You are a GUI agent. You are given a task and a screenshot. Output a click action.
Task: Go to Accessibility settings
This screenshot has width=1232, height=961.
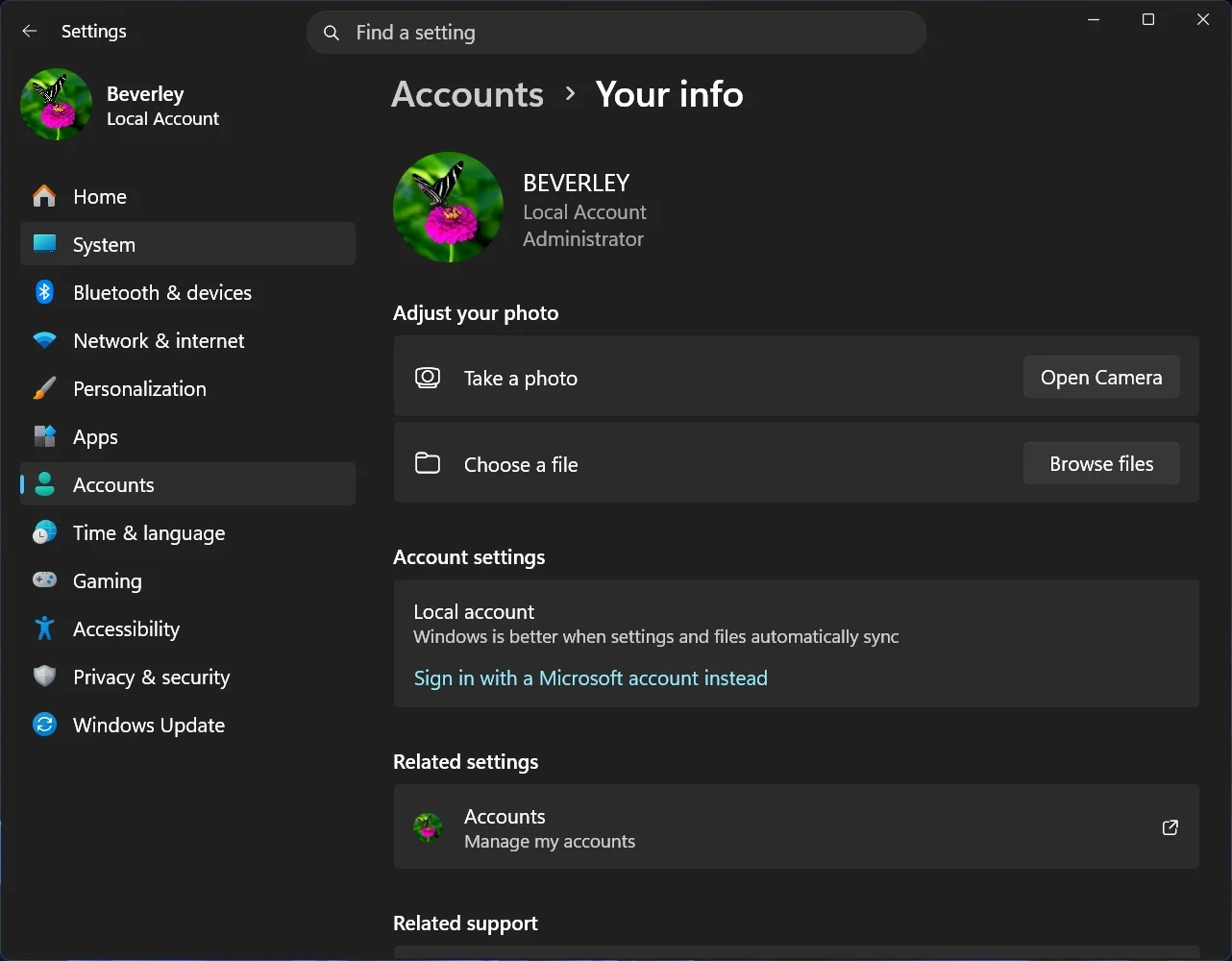[x=188, y=628]
